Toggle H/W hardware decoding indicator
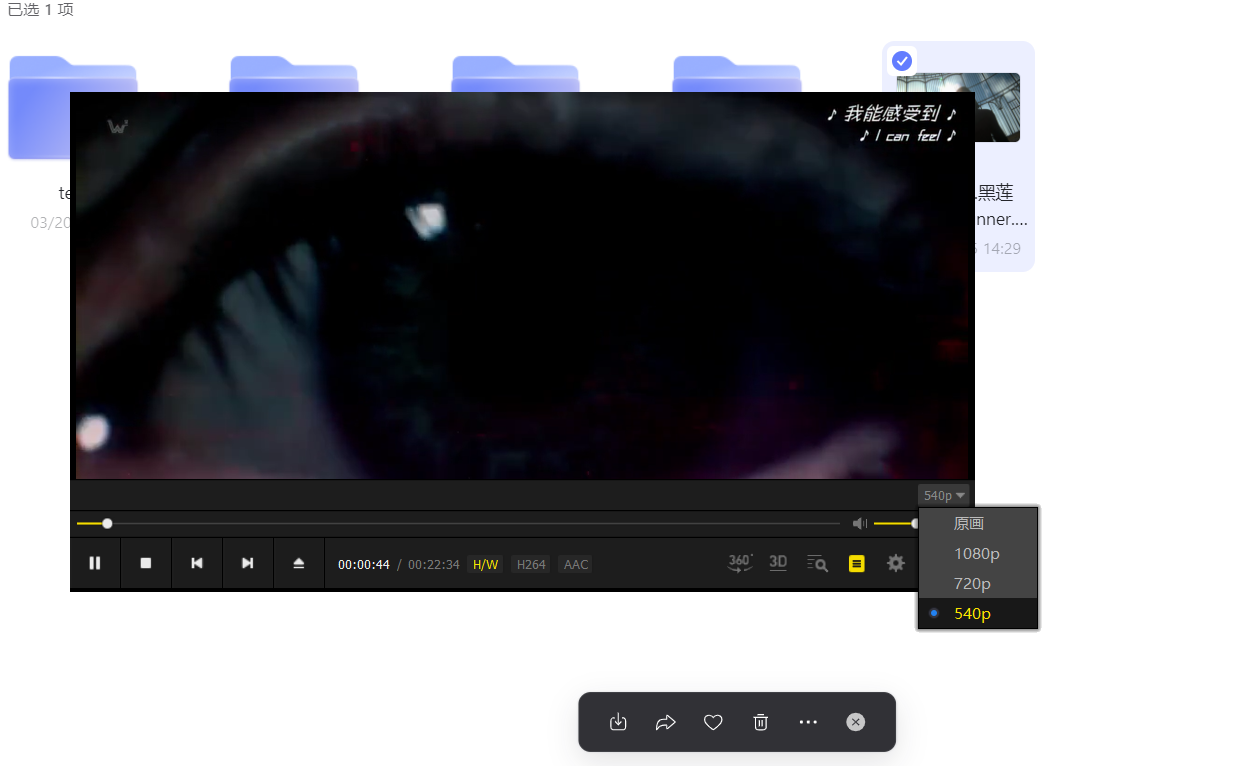Image resolution: width=1238 pixels, height=766 pixels. click(485, 564)
